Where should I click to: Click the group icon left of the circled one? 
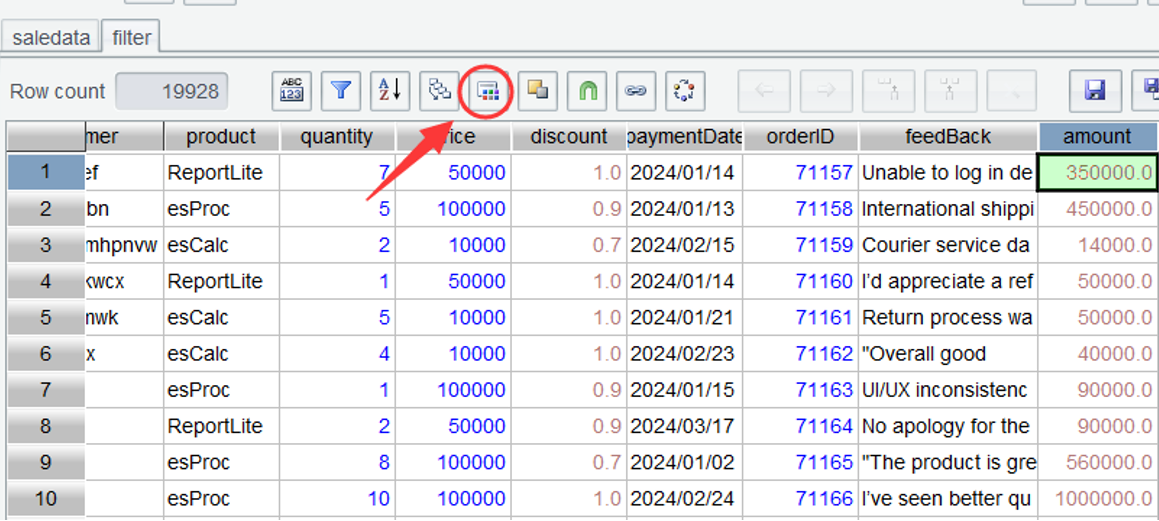[x=439, y=91]
